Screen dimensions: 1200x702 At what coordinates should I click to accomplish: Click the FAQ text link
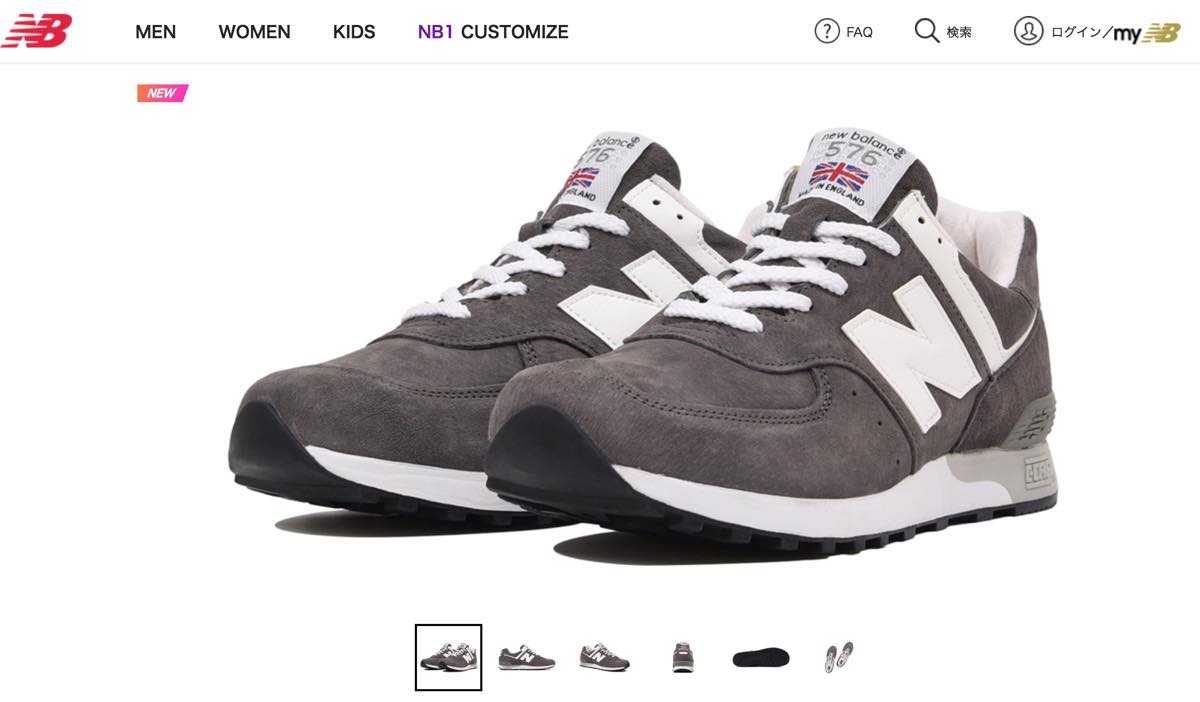click(859, 32)
